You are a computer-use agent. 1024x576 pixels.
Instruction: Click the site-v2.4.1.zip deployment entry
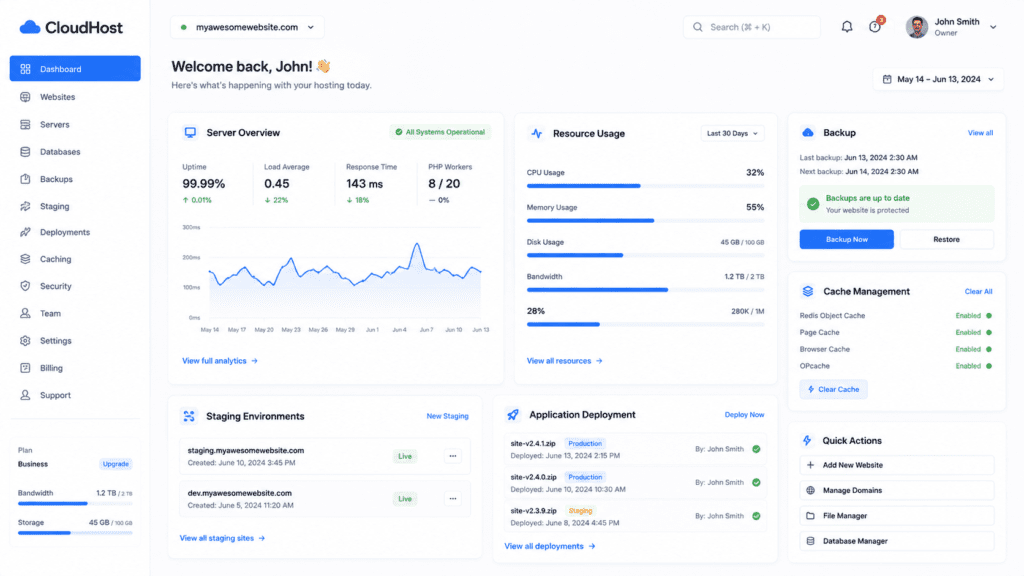pyautogui.click(x=635, y=449)
